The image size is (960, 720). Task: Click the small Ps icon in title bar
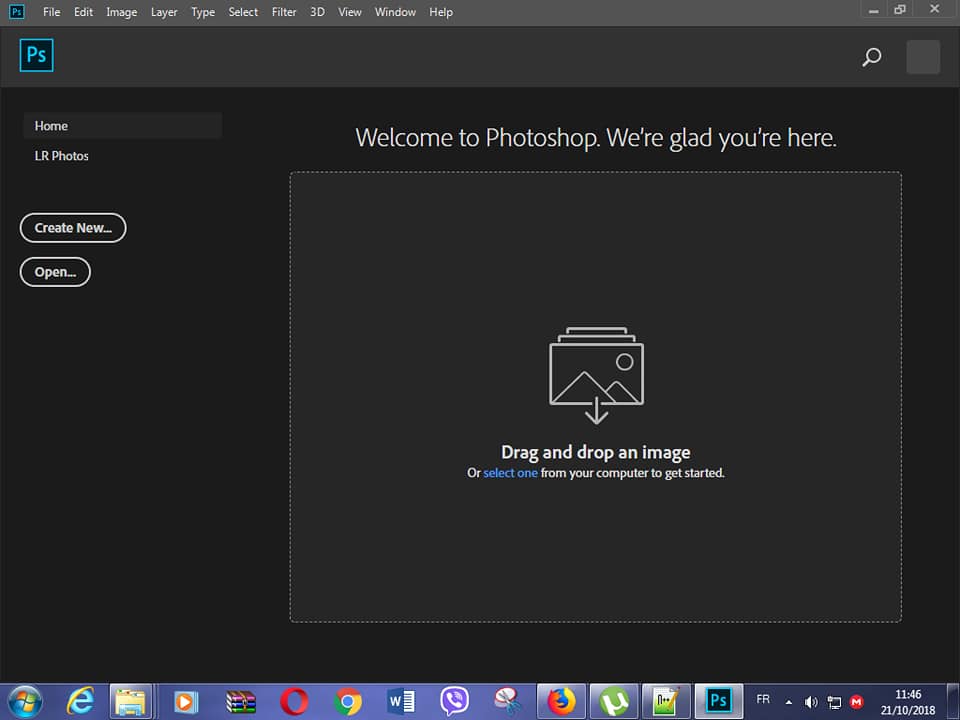pos(17,12)
